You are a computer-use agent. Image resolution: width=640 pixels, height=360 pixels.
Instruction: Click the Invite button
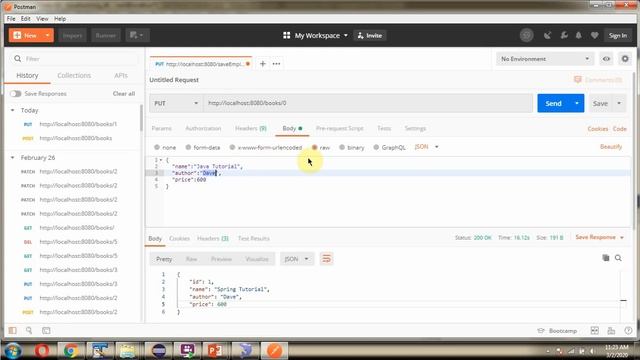click(x=370, y=36)
